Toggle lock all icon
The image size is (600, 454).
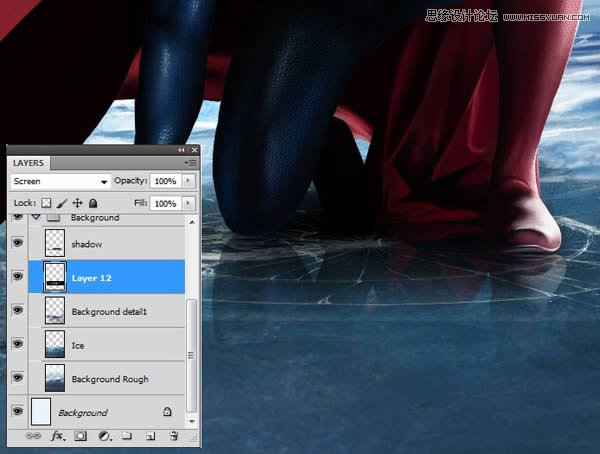[x=93, y=203]
